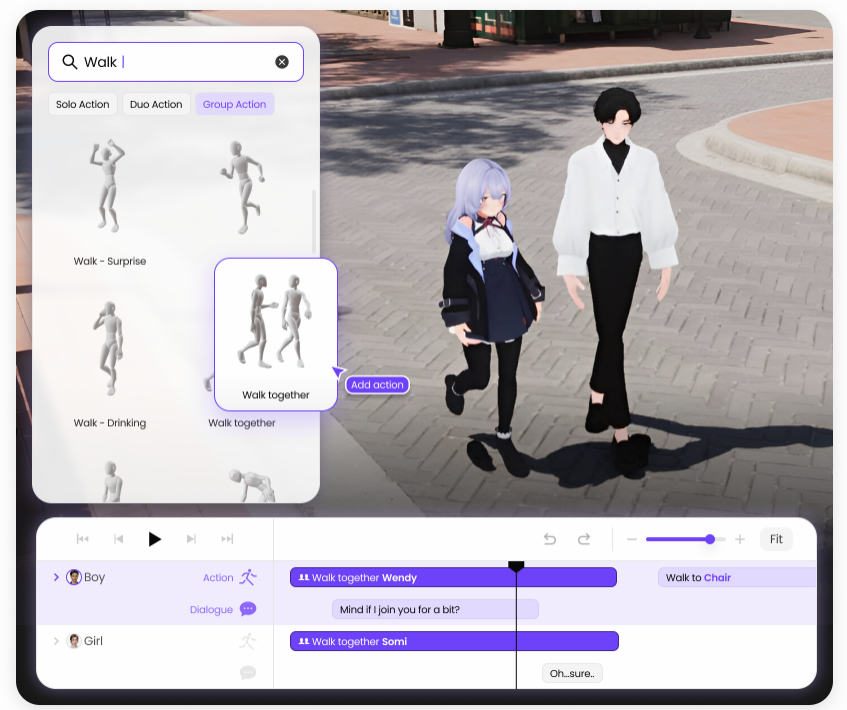
Task: Toggle Girl's action track icon
Action: pos(248,641)
